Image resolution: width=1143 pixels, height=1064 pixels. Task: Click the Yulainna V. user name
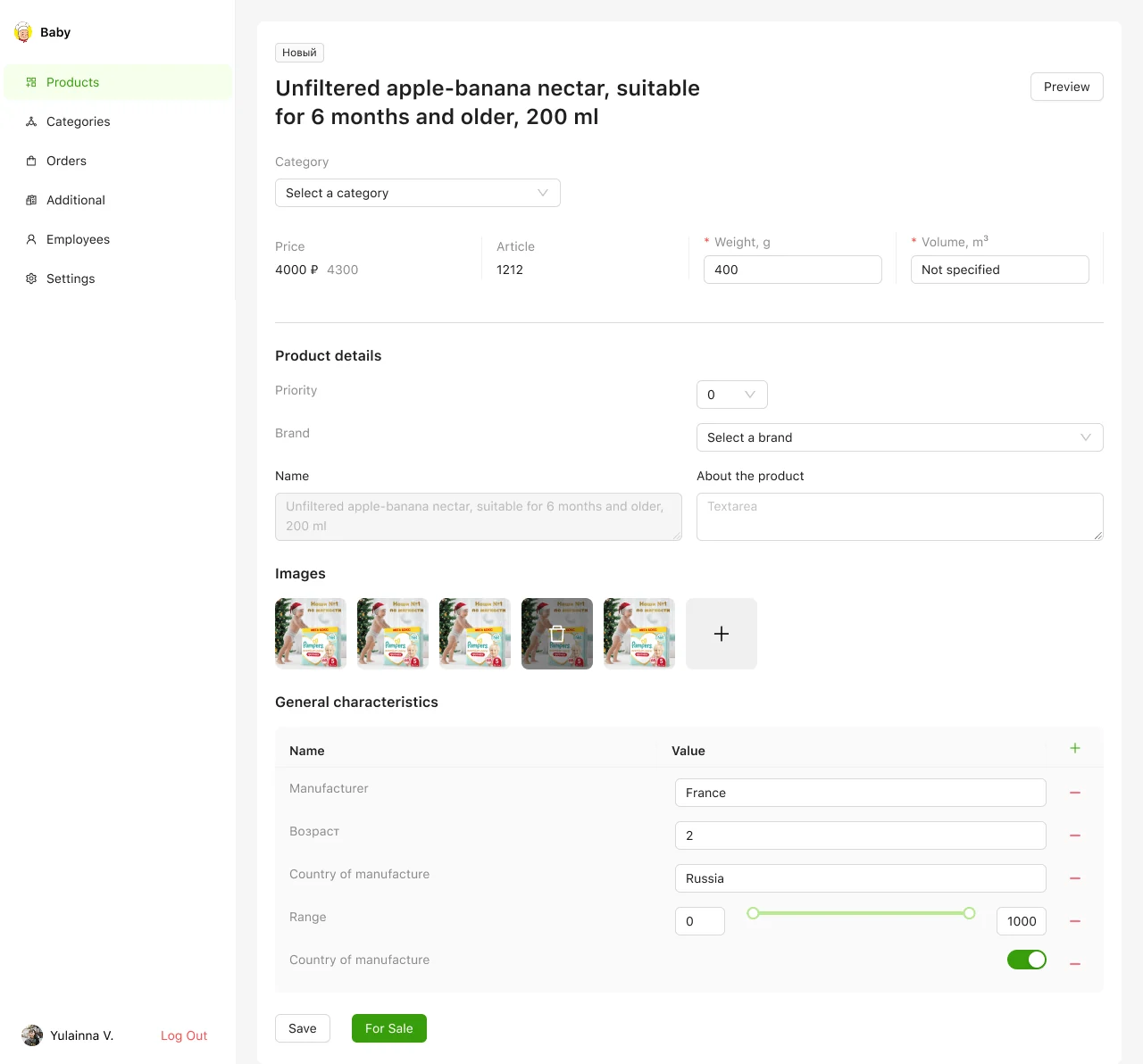pyautogui.click(x=82, y=1035)
